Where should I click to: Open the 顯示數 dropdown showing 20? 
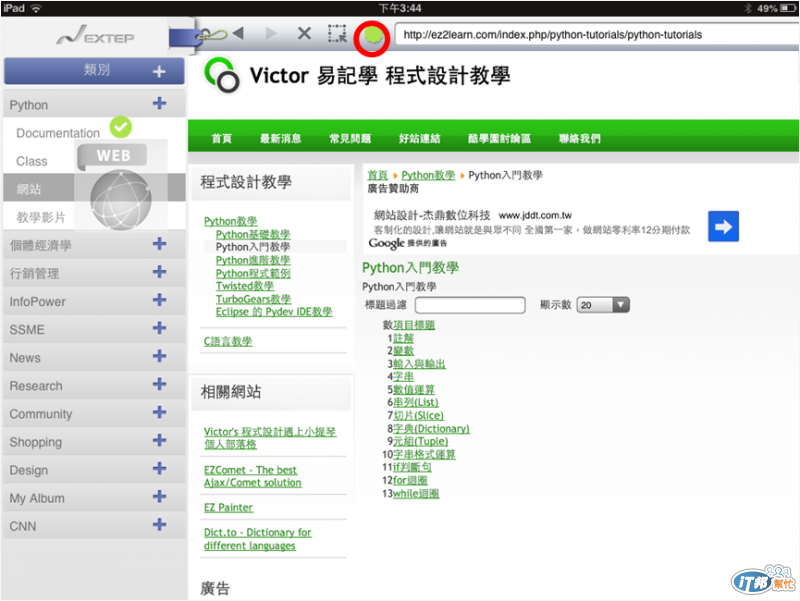coord(603,305)
